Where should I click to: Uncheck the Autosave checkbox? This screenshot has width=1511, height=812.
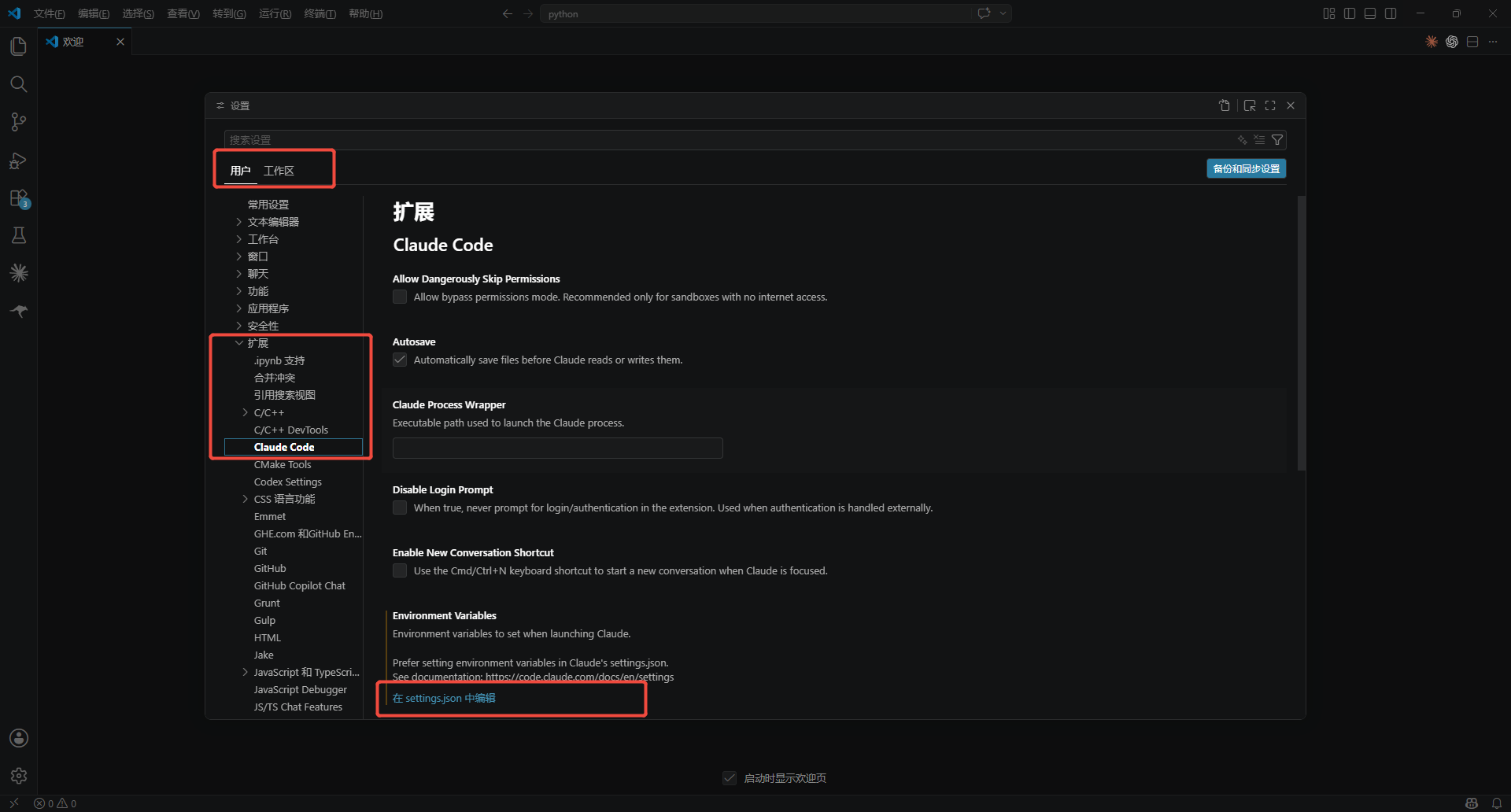click(x=400, y=360)
